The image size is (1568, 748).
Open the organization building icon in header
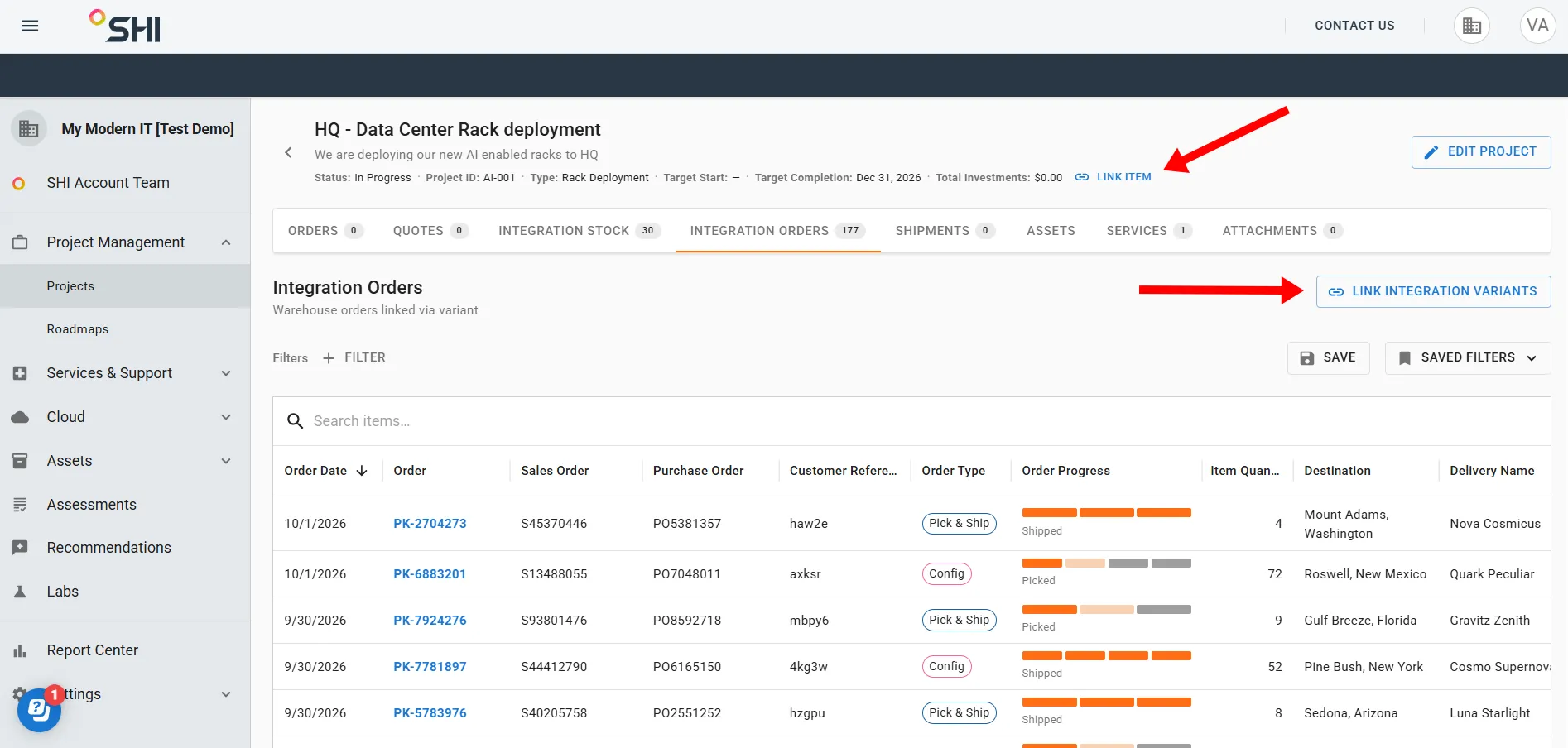[x=1471, y=26]
